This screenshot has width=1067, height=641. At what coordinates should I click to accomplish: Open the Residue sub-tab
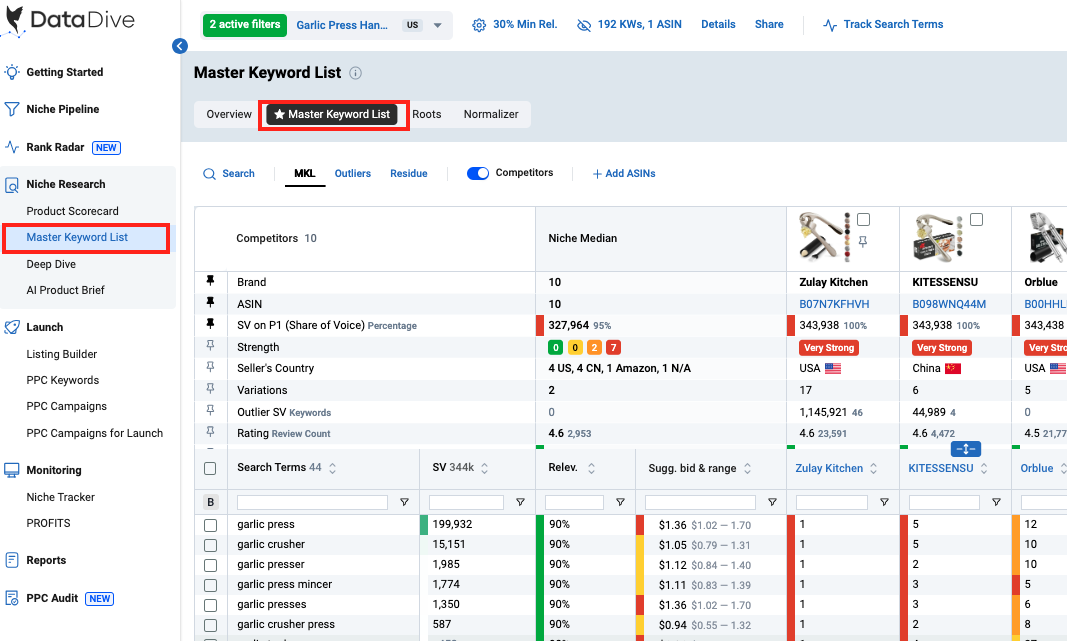[409, 174]
